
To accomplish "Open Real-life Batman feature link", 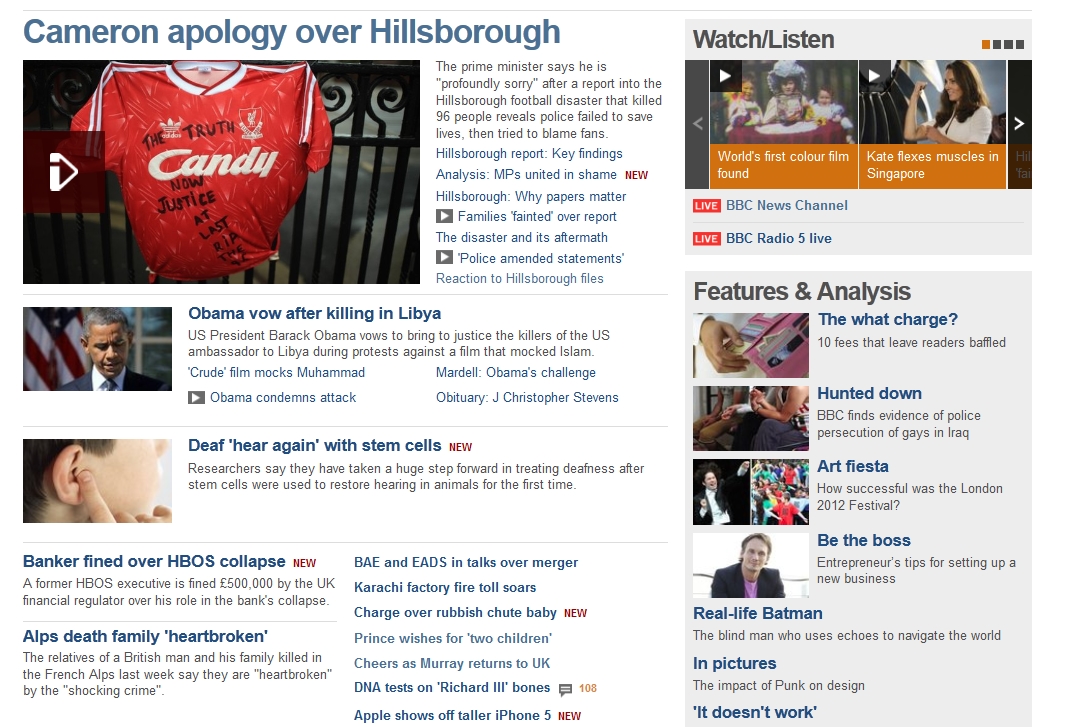I will pyautogui.click(x=757, y=613).
